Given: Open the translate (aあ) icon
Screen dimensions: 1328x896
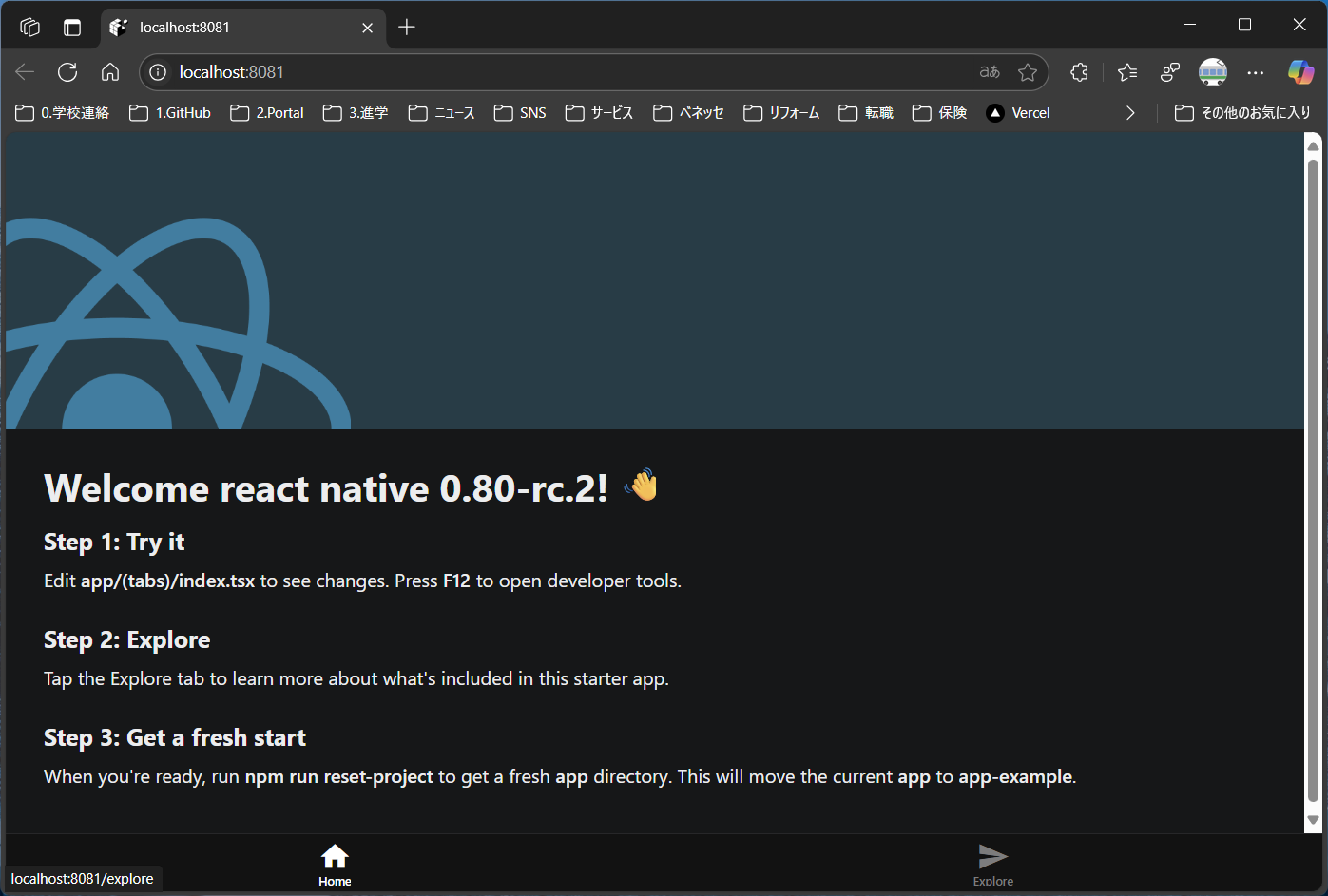Looking at the screenshot, I should click(x=990, y=72).
